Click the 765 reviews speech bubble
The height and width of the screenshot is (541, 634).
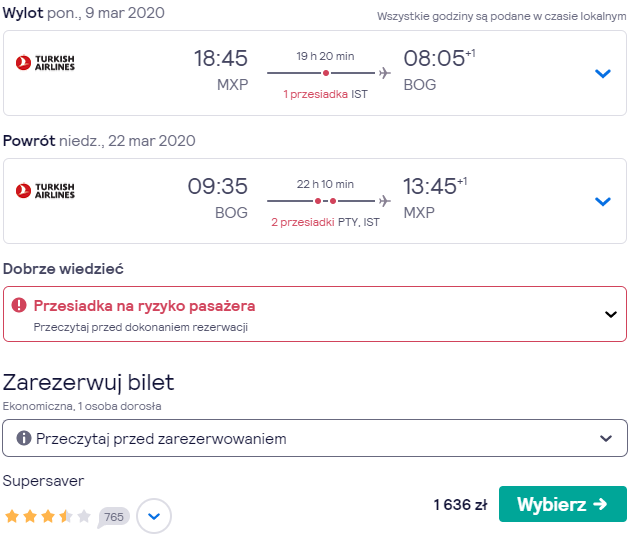click(114, 517)
